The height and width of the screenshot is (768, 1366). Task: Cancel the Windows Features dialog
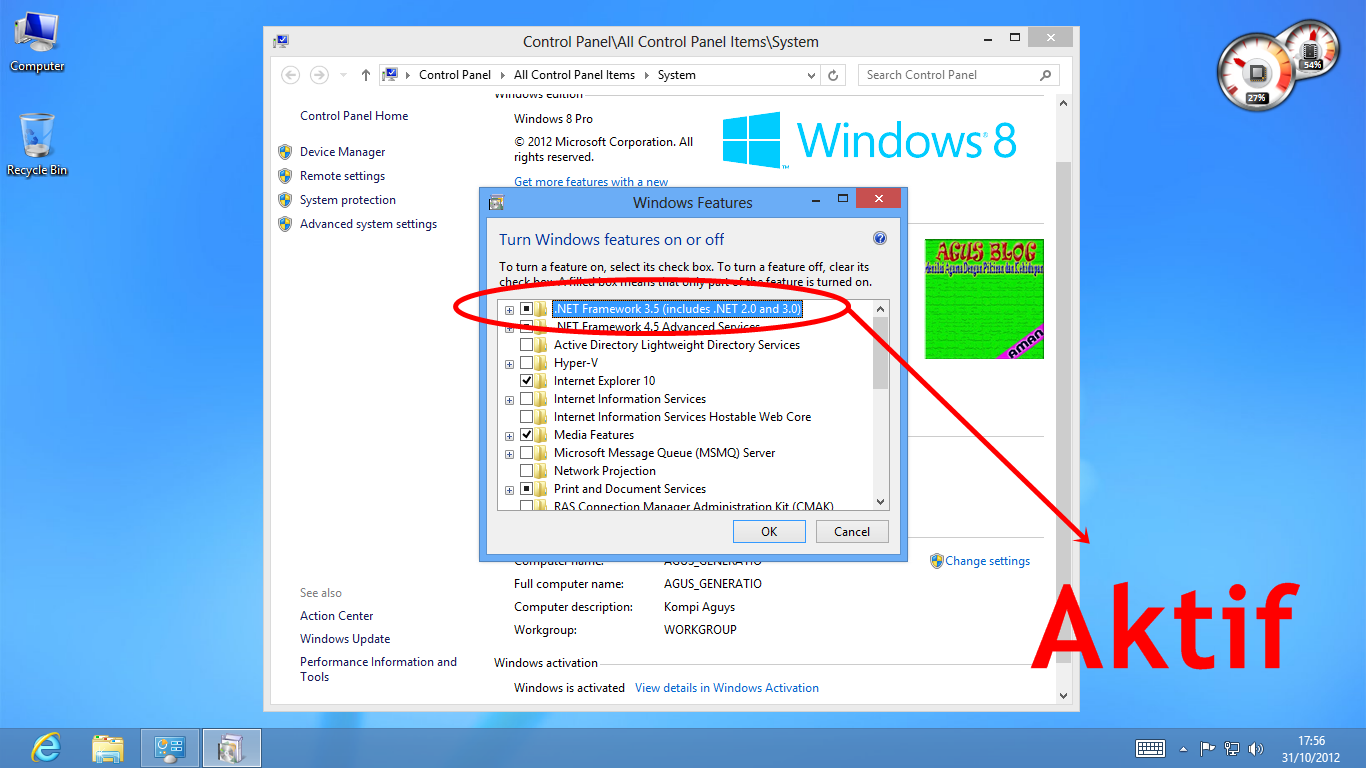[x=852, y=532]
